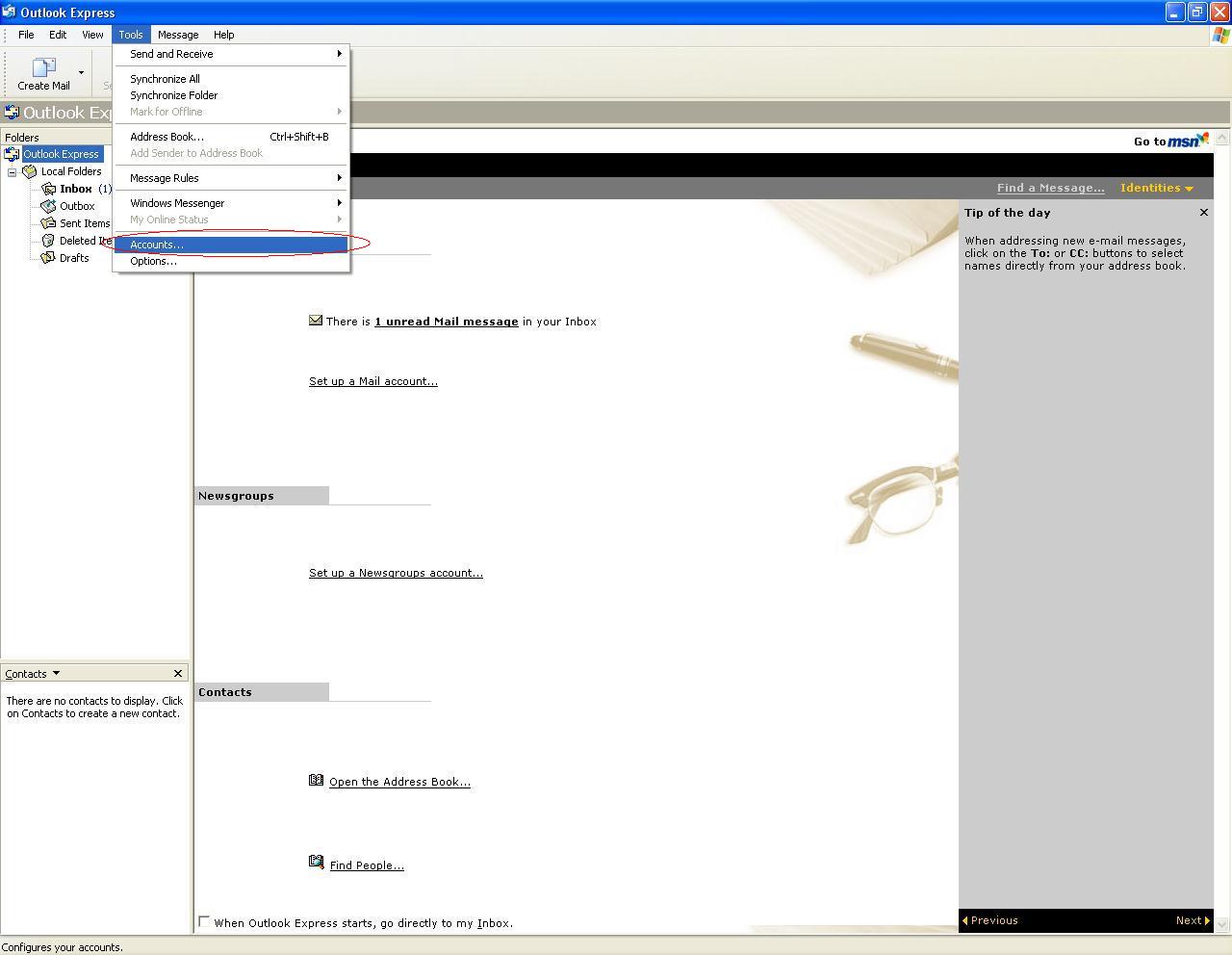This screenshot has height=955, width=1232.
Task: Close the Tip of the day panel
Action: coord(1203,213)
